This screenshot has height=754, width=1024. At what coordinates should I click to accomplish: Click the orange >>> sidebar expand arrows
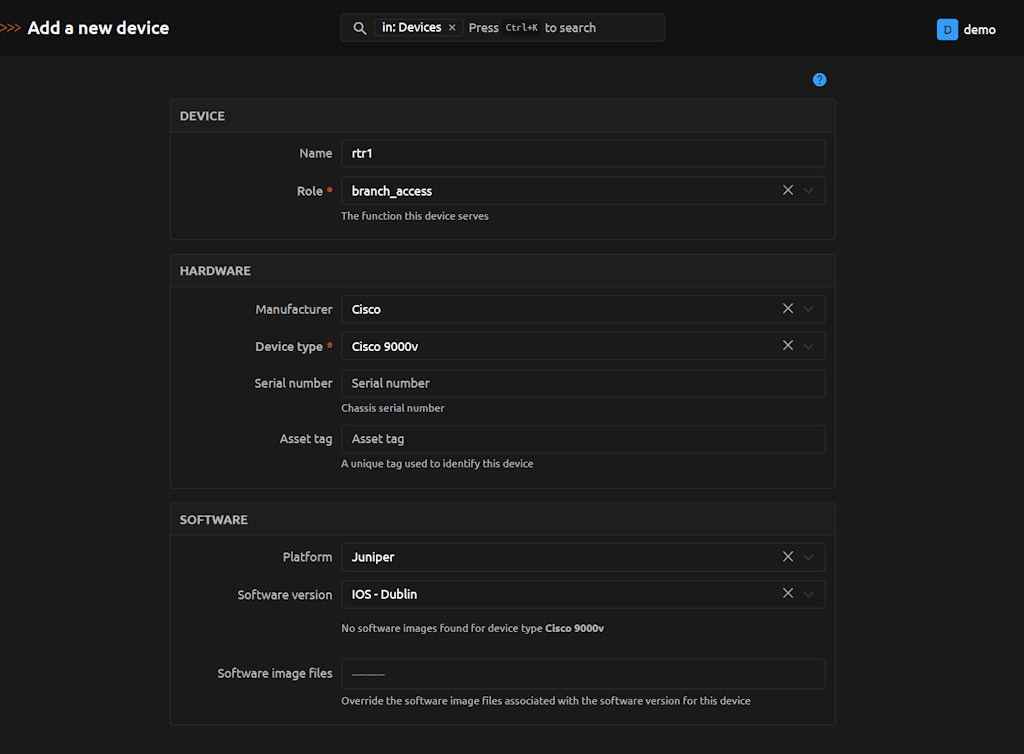11,28
